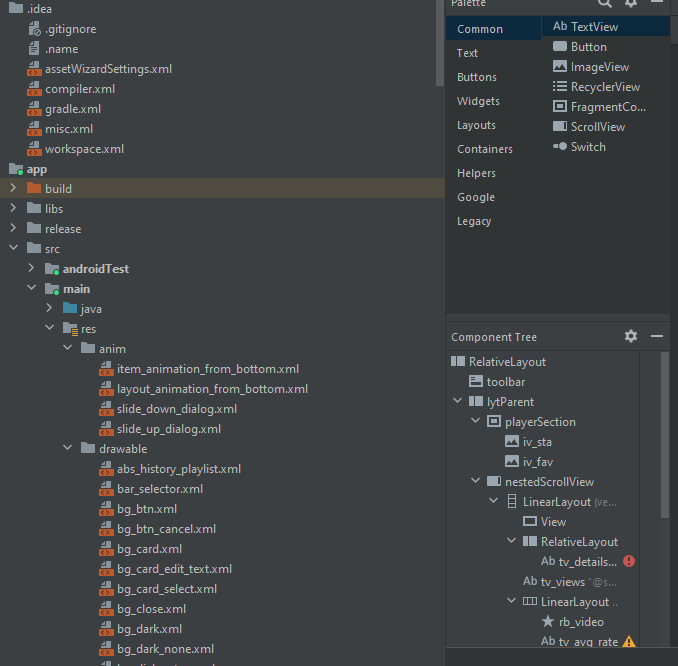Image resolution: width=678 pixels, height=666 pixels.
Task: Open Component Tree settings gear
Action: tap(631, 336)
